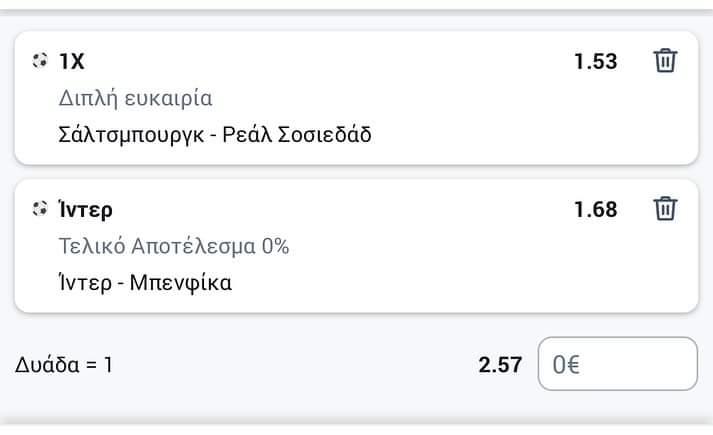Click the combined odds 2.57
Viewport: 713px width, 435px height.
(500, 365)
